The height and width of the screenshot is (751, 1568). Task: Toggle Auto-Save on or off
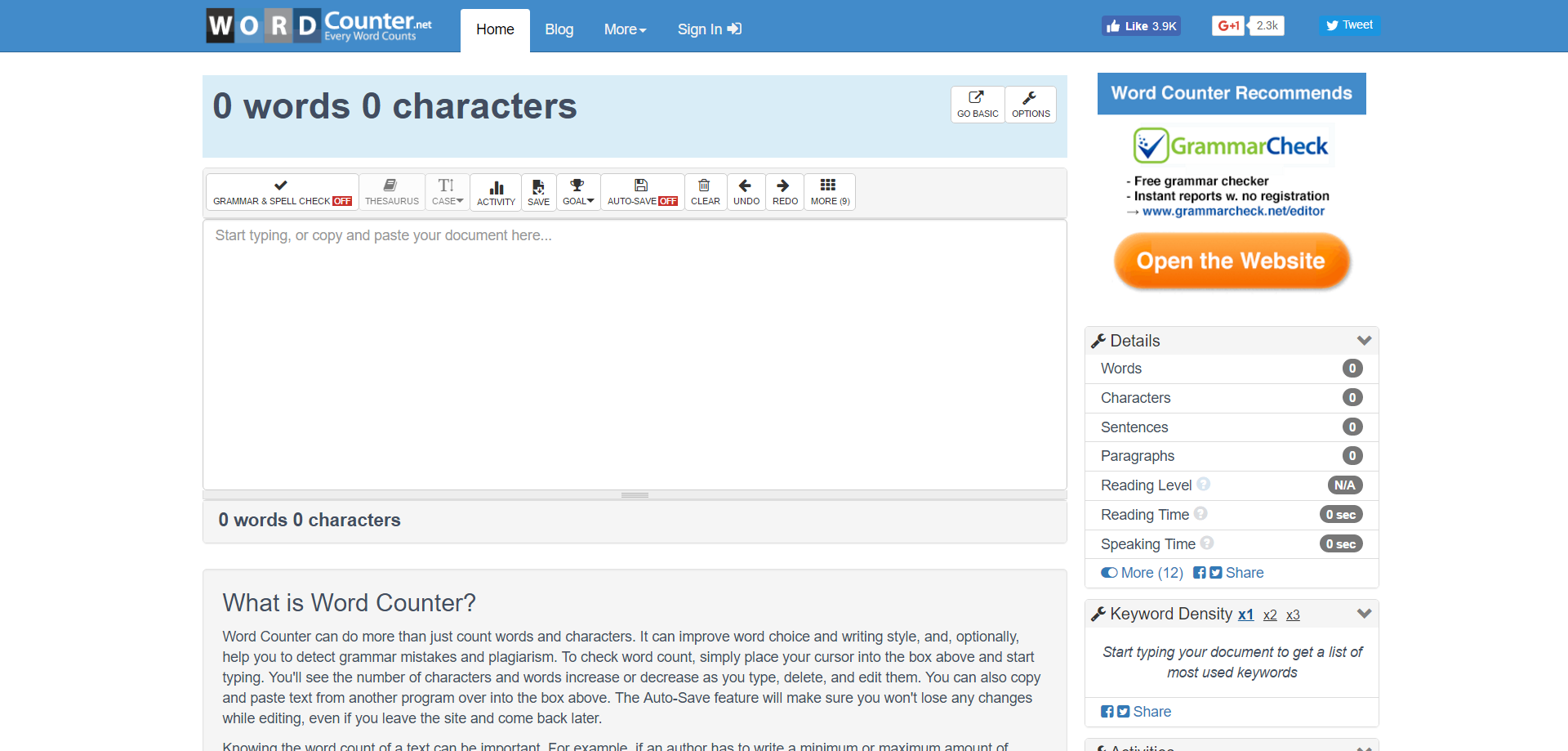643,192
